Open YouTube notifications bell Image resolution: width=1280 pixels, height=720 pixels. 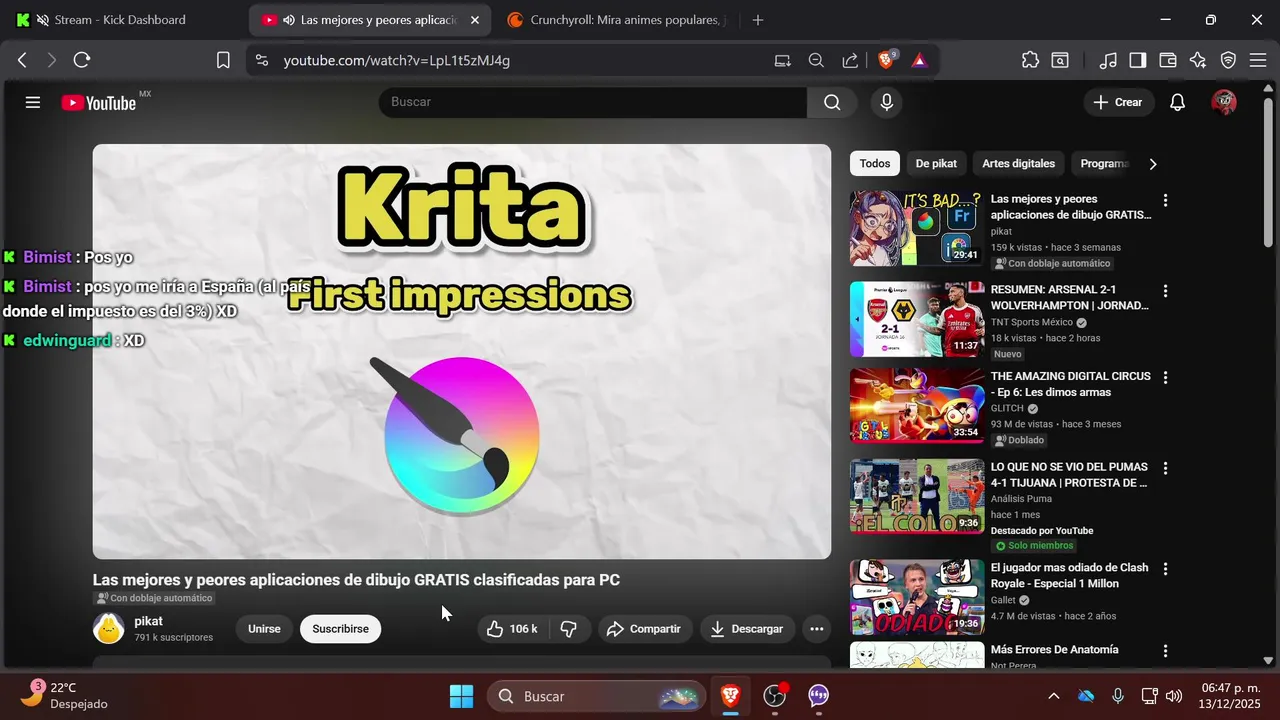coord(1177,102)
